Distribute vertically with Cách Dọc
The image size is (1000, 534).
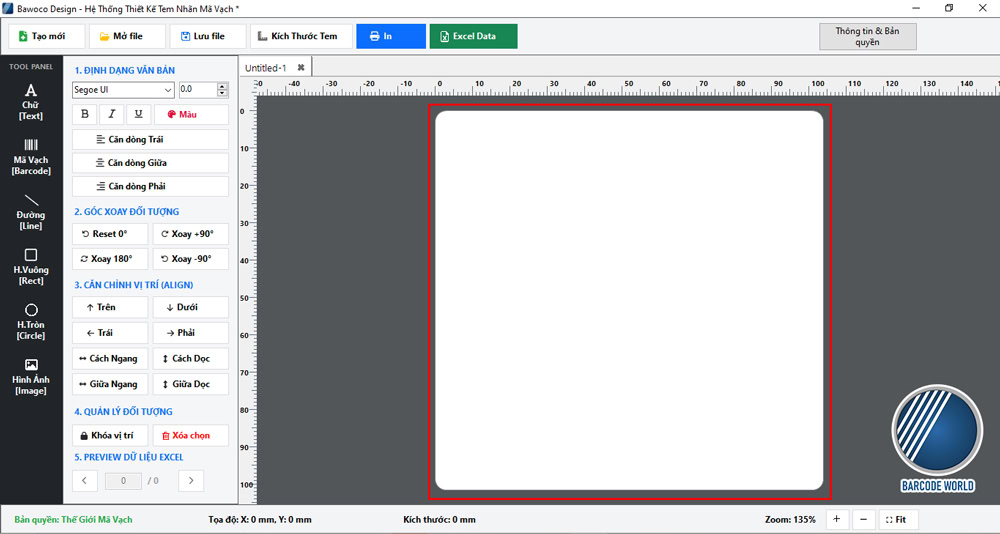[x=191, y=359]
